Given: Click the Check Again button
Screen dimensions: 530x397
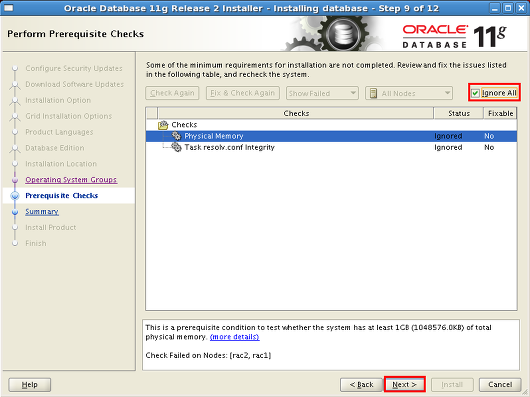Looking at the screenshot, I should pos(172,93).
